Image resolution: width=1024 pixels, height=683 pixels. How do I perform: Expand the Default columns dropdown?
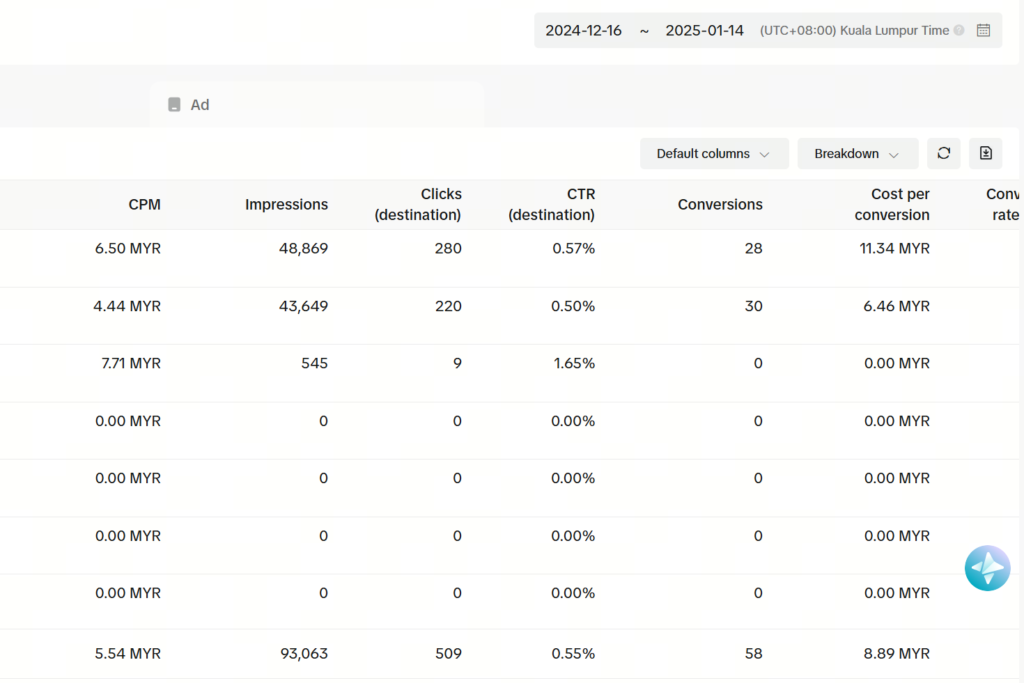click(713, 154)
